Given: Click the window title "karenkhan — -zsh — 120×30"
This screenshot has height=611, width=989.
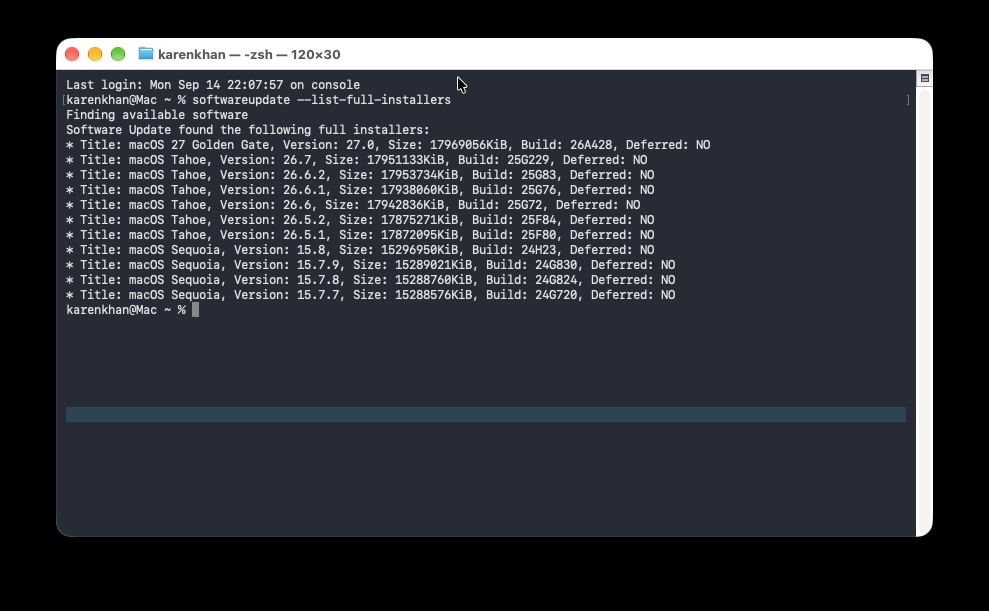Looking at the screenshot, I should click(x=249, y=54).
